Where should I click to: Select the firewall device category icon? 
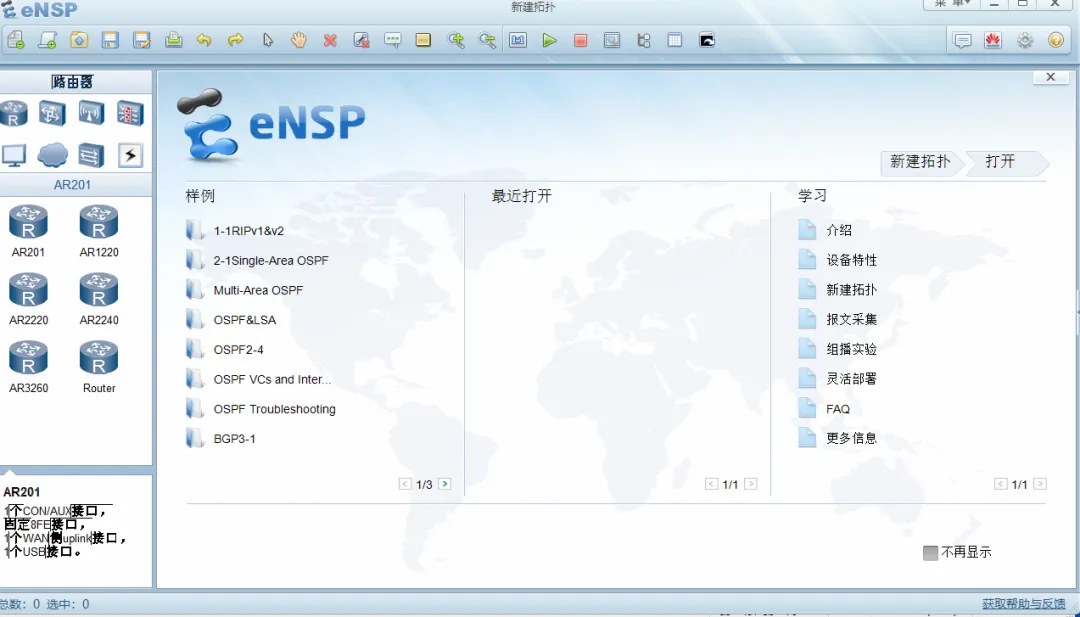(x=130, y=113)
